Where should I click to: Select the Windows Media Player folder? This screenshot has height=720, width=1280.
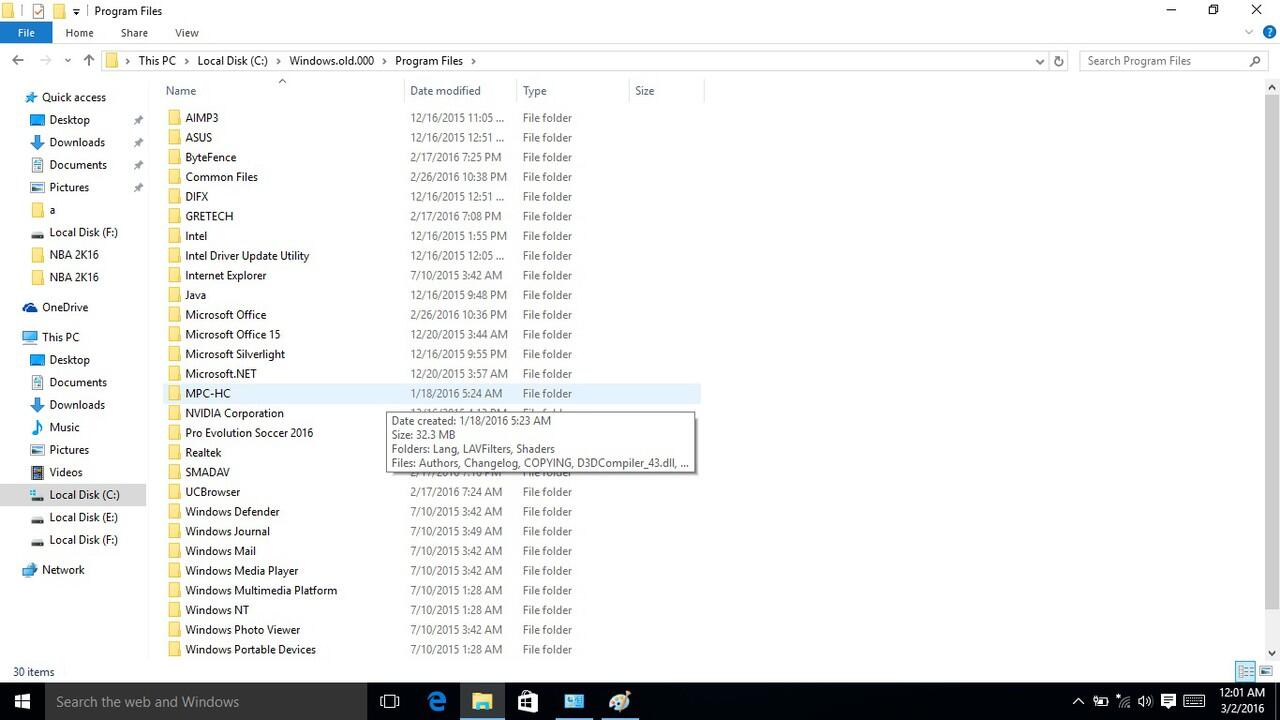[241, 571]
